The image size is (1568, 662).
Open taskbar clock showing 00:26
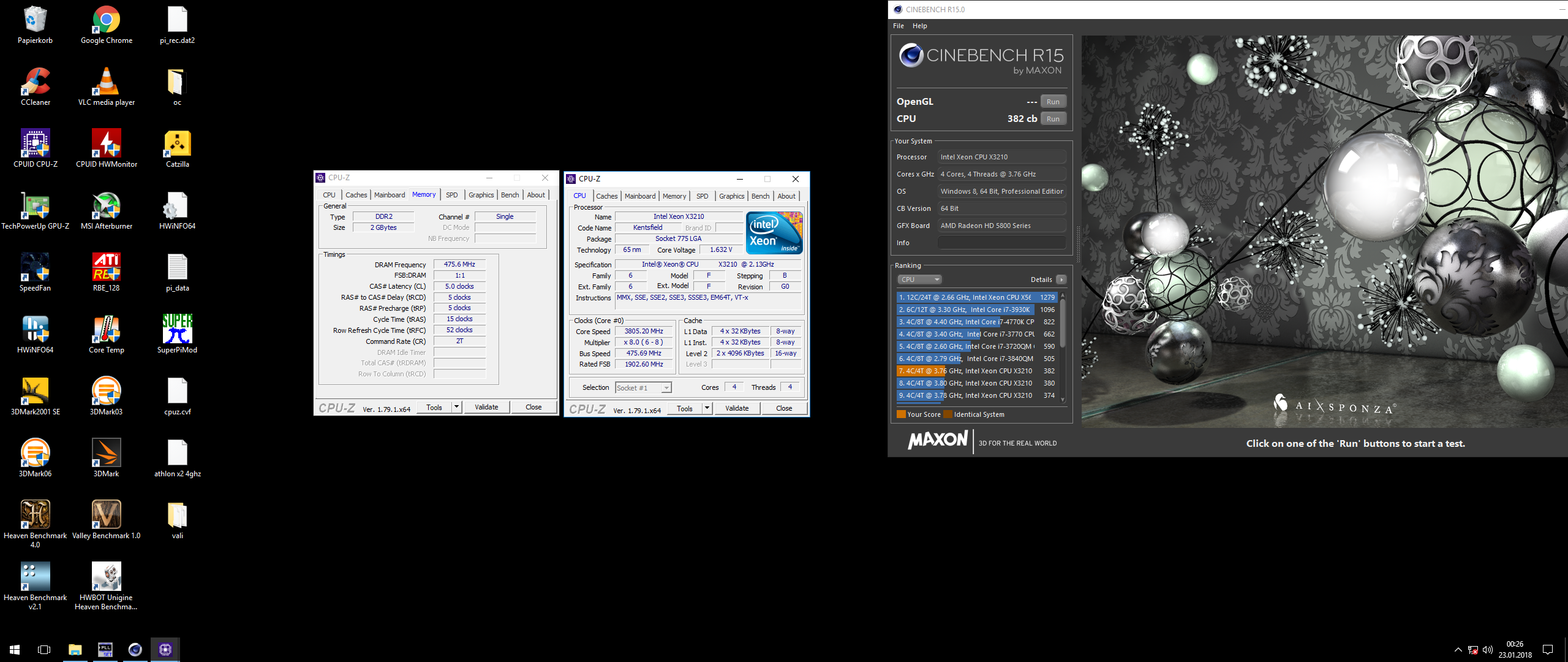click(1515, 650)
